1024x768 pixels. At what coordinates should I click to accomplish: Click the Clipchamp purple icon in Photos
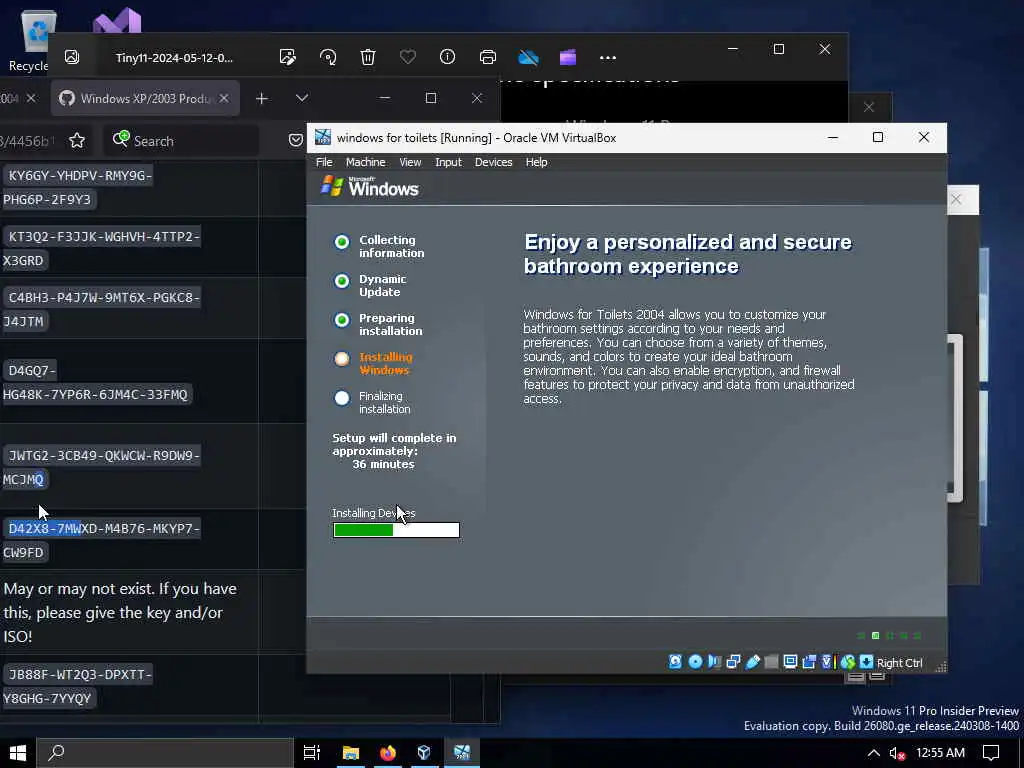[x=568, y=57]
